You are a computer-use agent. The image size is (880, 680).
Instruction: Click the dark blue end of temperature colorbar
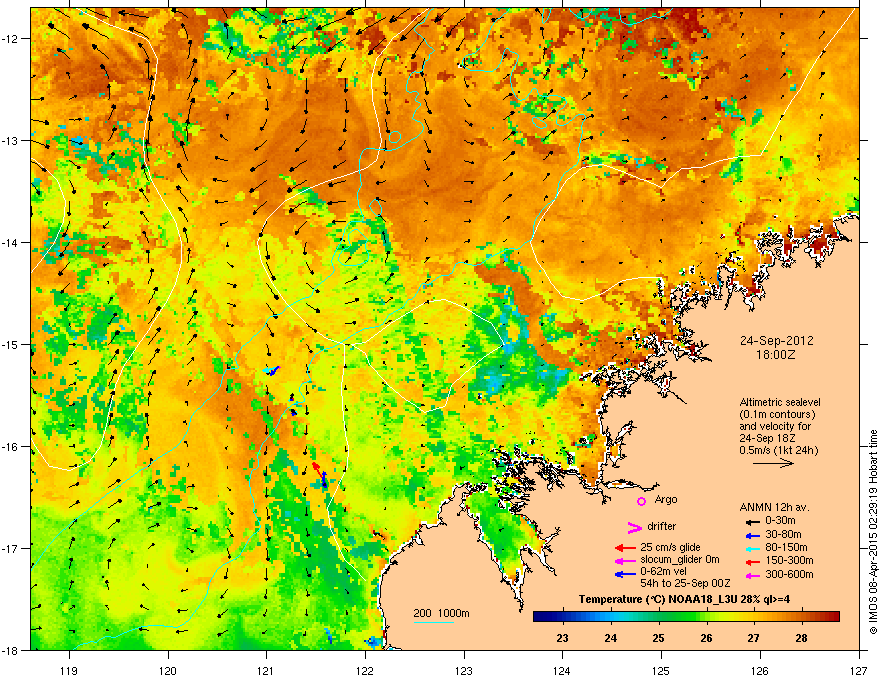539,617
